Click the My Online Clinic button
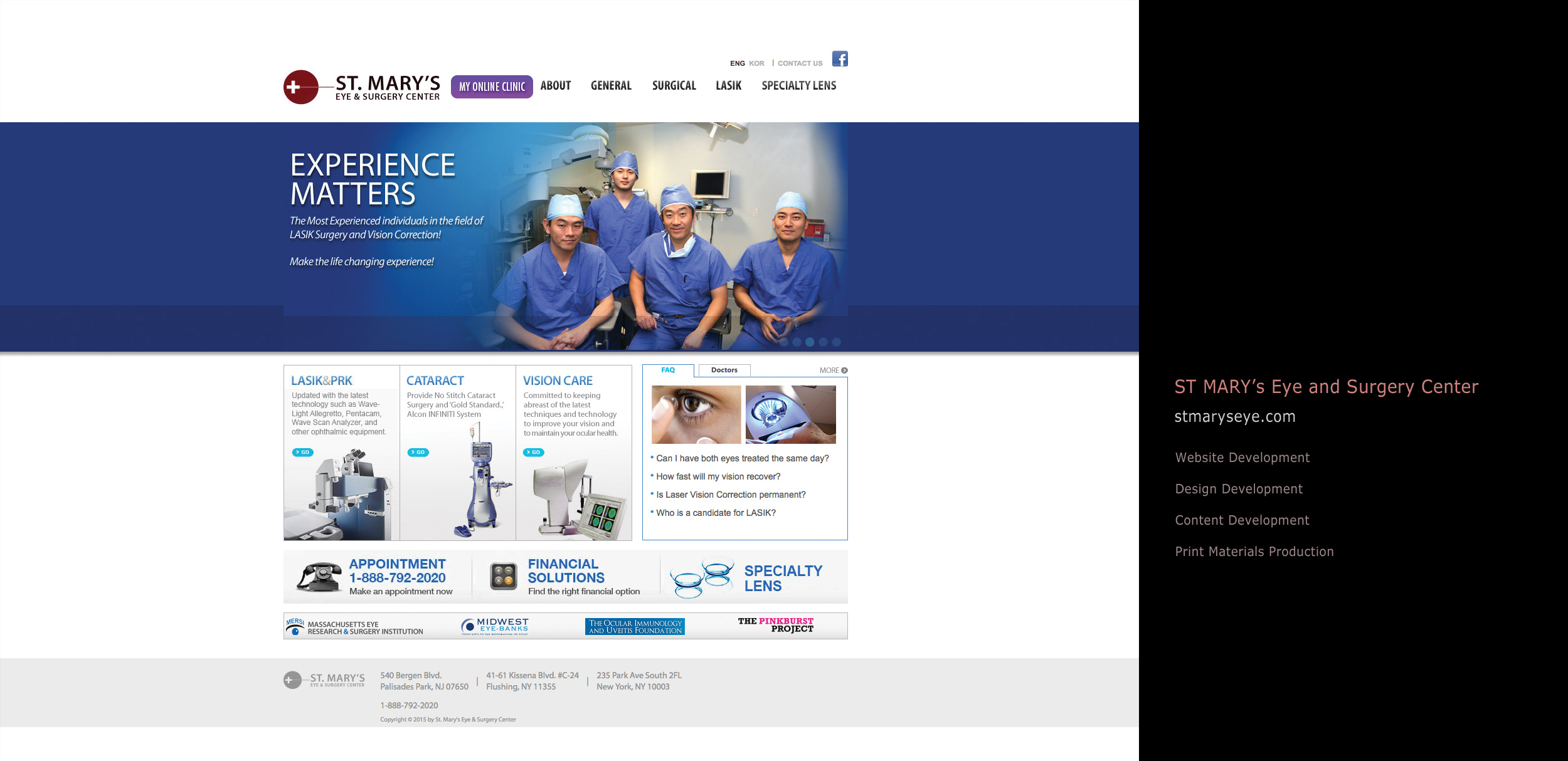 (492, 87)
